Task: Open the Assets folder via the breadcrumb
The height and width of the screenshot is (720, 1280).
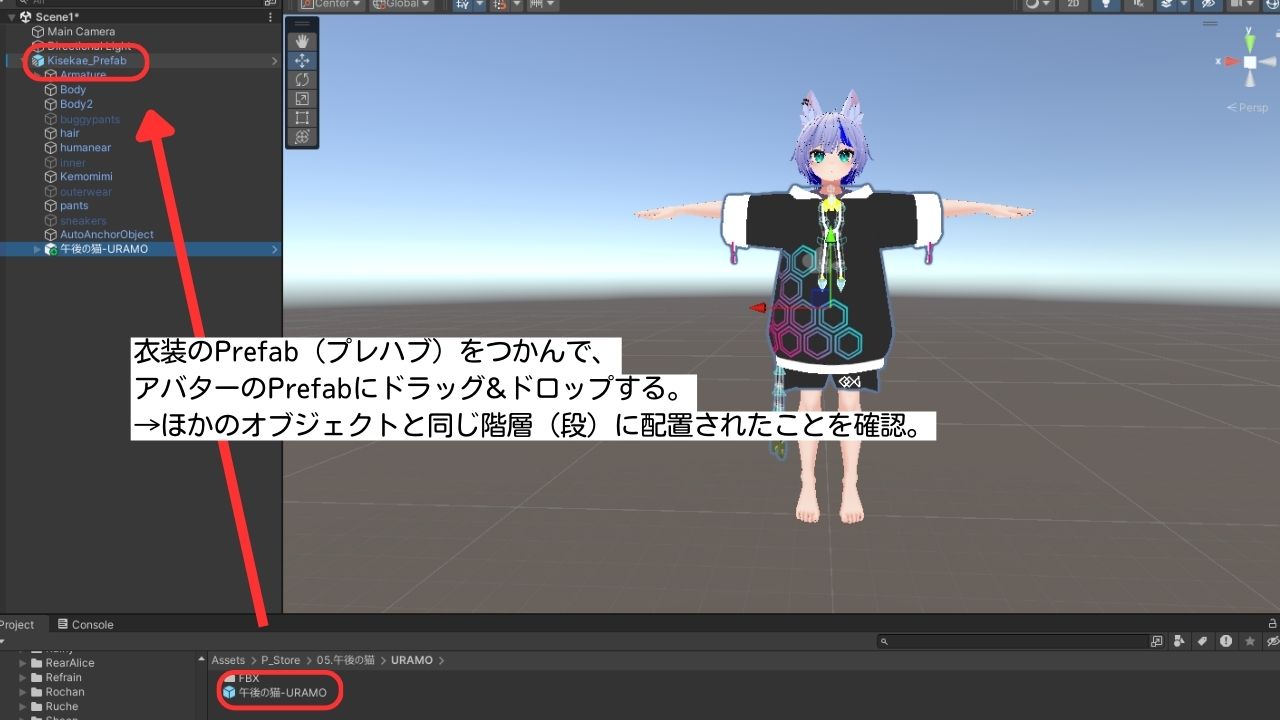Action: 228,660
